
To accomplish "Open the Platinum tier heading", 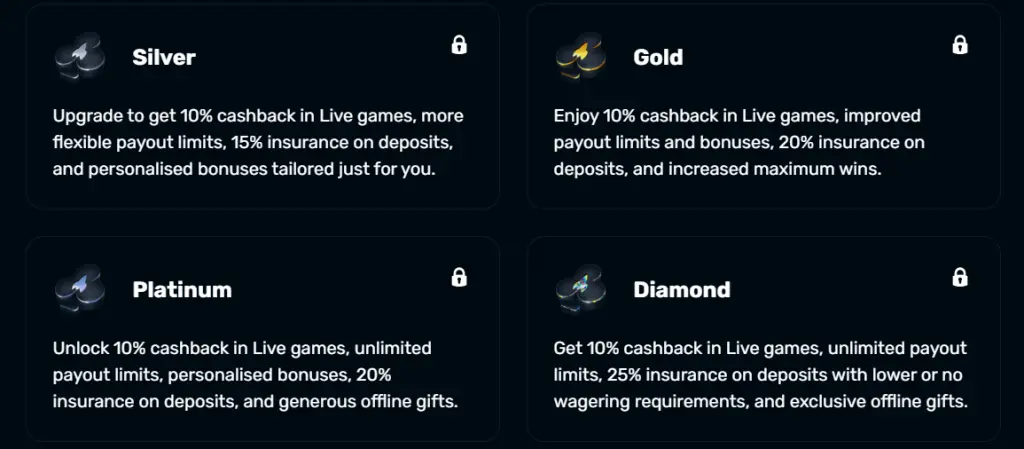I will pyautogui.click(x=182, y=290).
